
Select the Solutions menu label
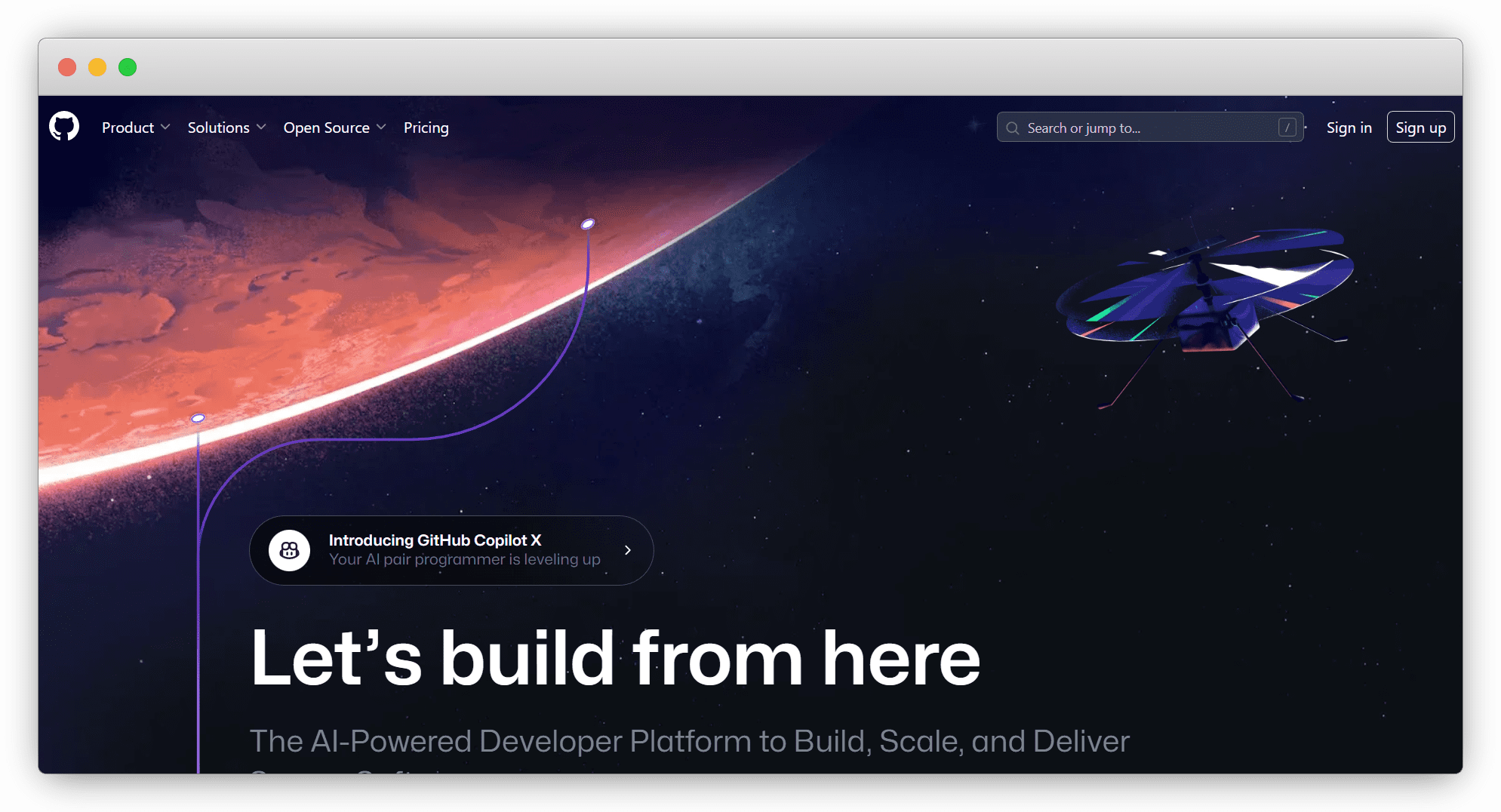218,128
